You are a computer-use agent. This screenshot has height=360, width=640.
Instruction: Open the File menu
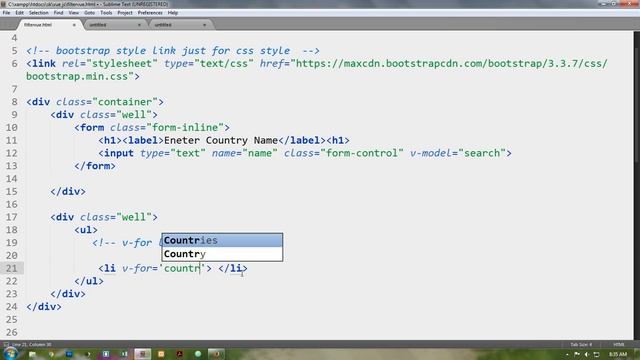click(x=6, y=13)
